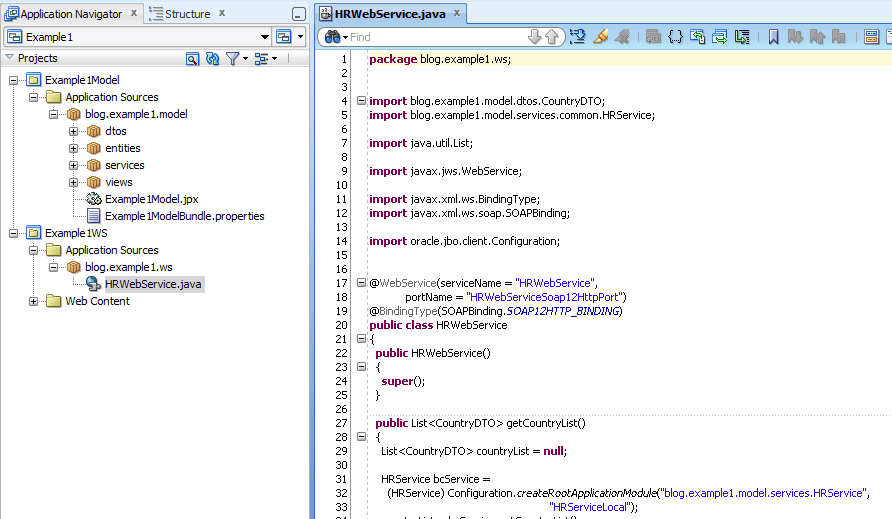Viewport: 892px width, 519px height.
Task: Click the green-arrow copy-windows toolbar icon
Action: (697, 37)
